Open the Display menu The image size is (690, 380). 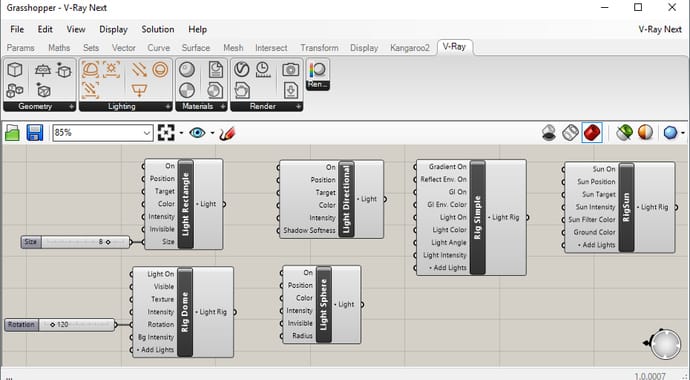pos(113,29)
